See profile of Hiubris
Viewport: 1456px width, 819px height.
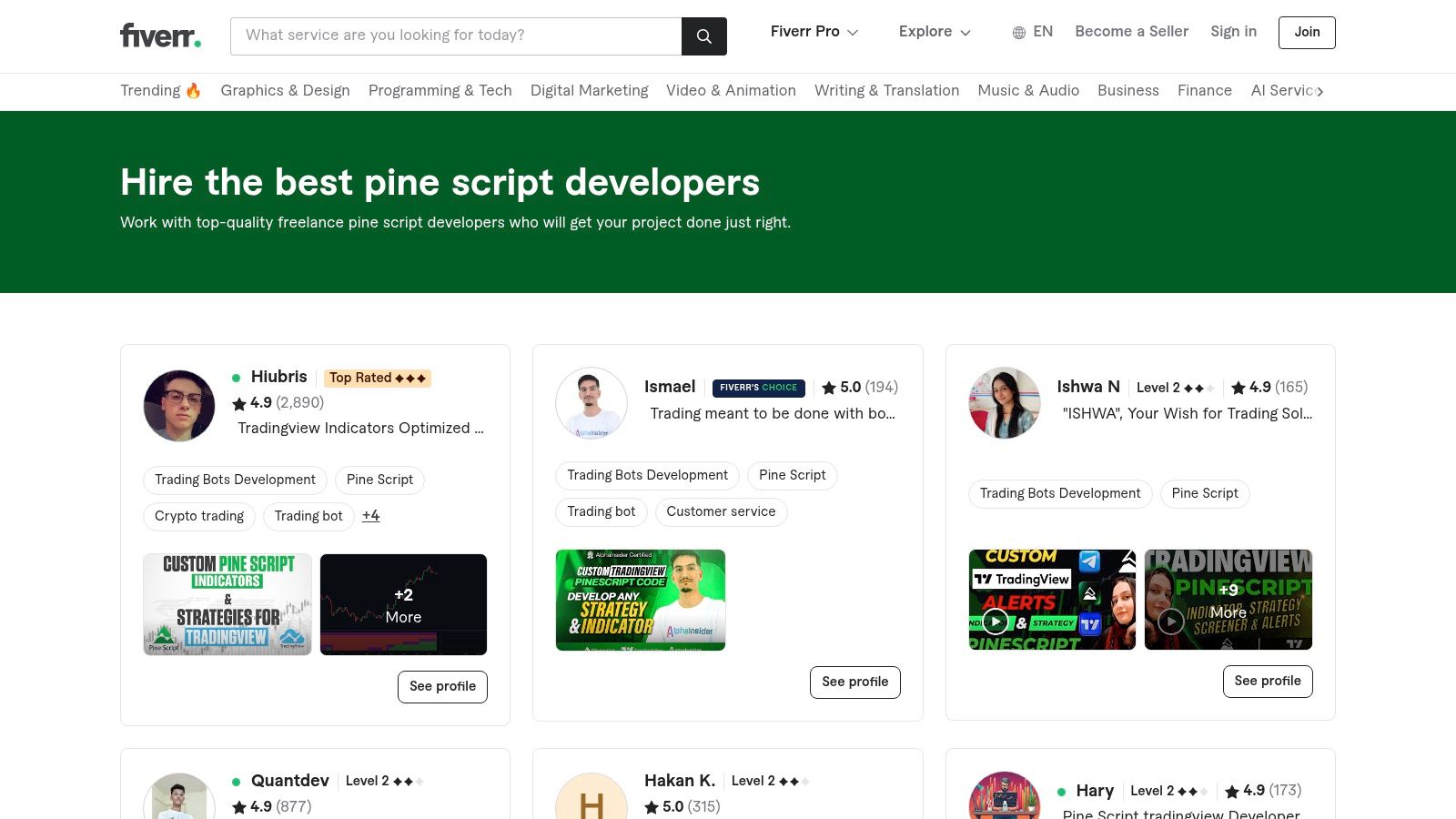(x=442, y=687)
